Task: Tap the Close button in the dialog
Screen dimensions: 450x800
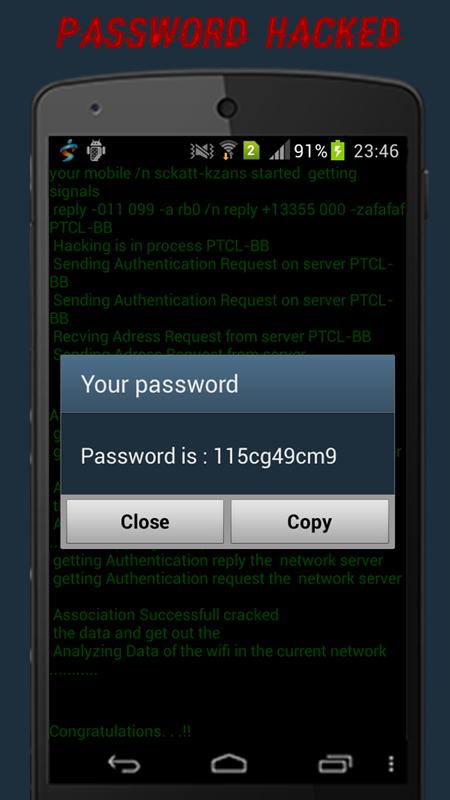Action: coord(145,521)
